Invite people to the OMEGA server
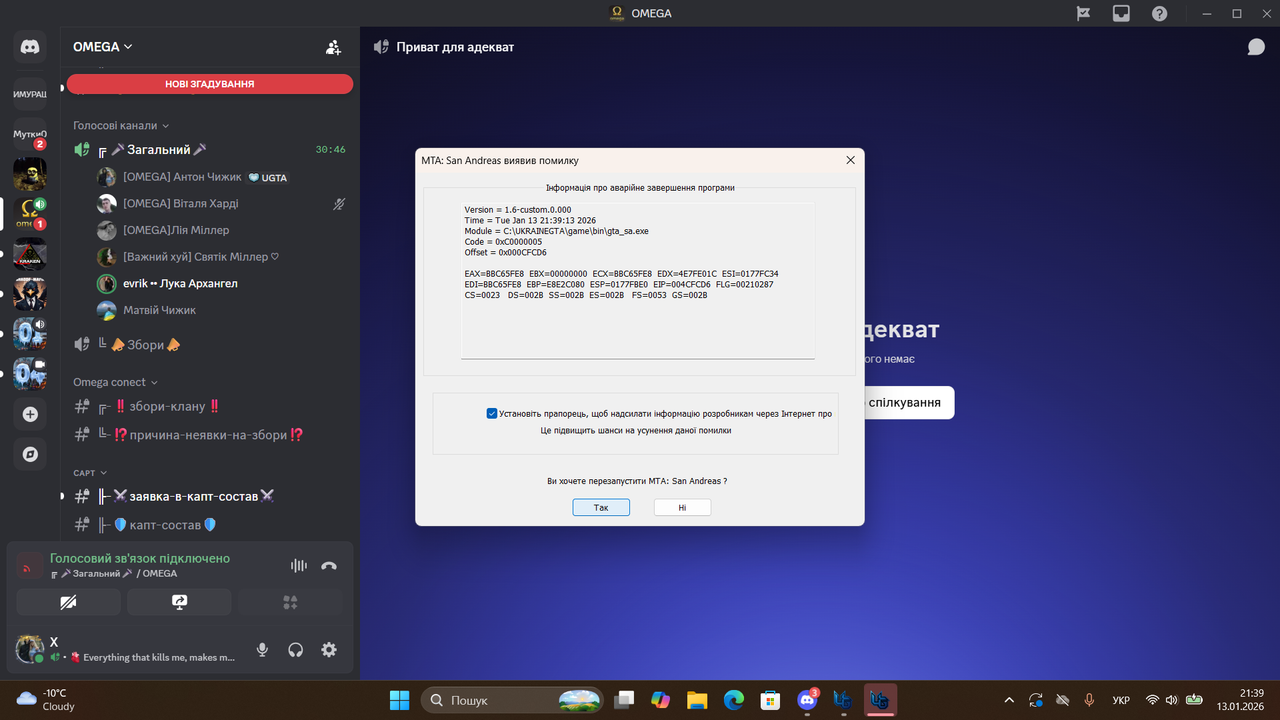The image size is (1280, 720). 333,47
